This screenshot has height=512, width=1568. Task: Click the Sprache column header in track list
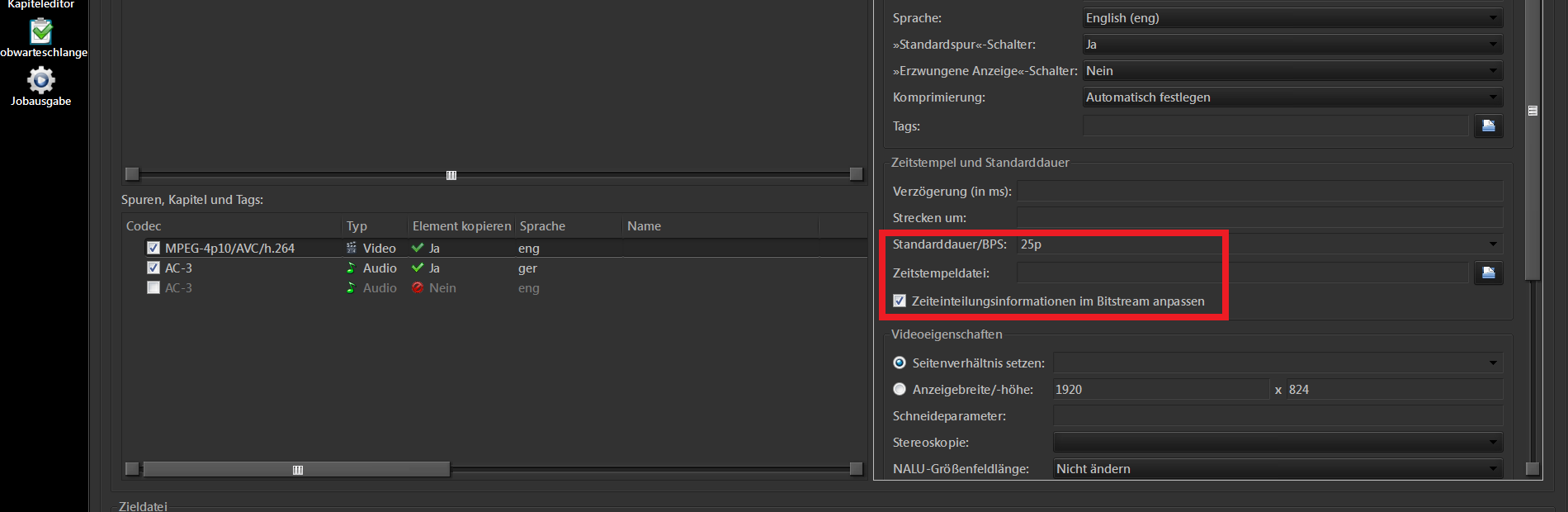tap(543, 226)
